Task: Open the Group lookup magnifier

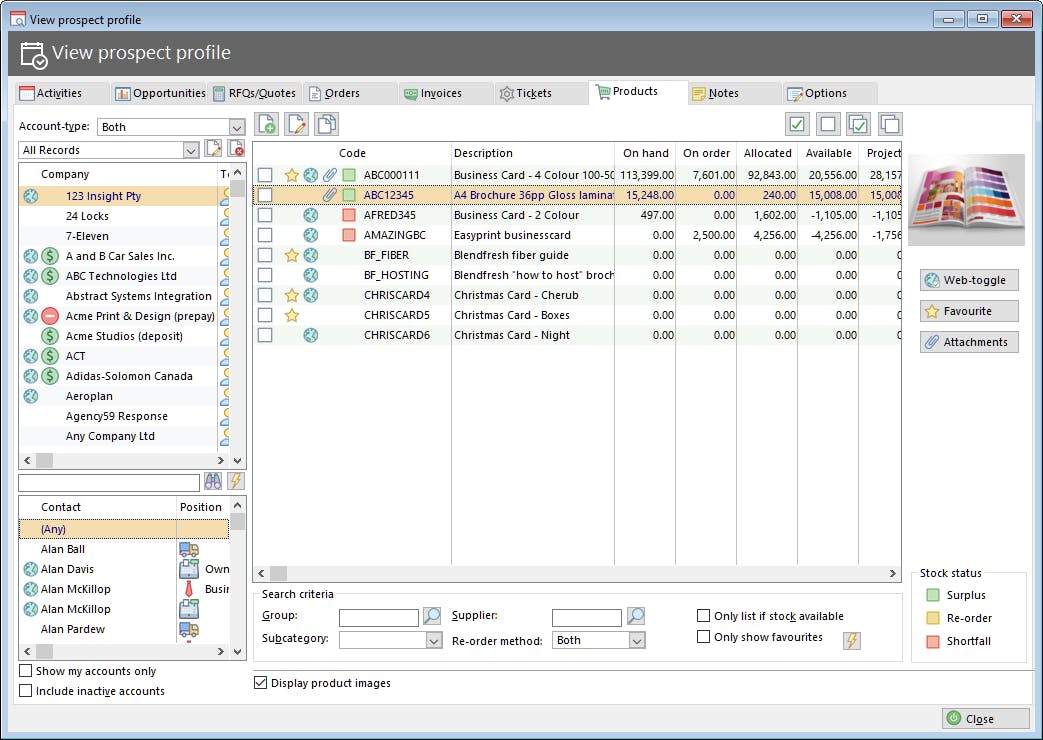Action: pos(432,616)
